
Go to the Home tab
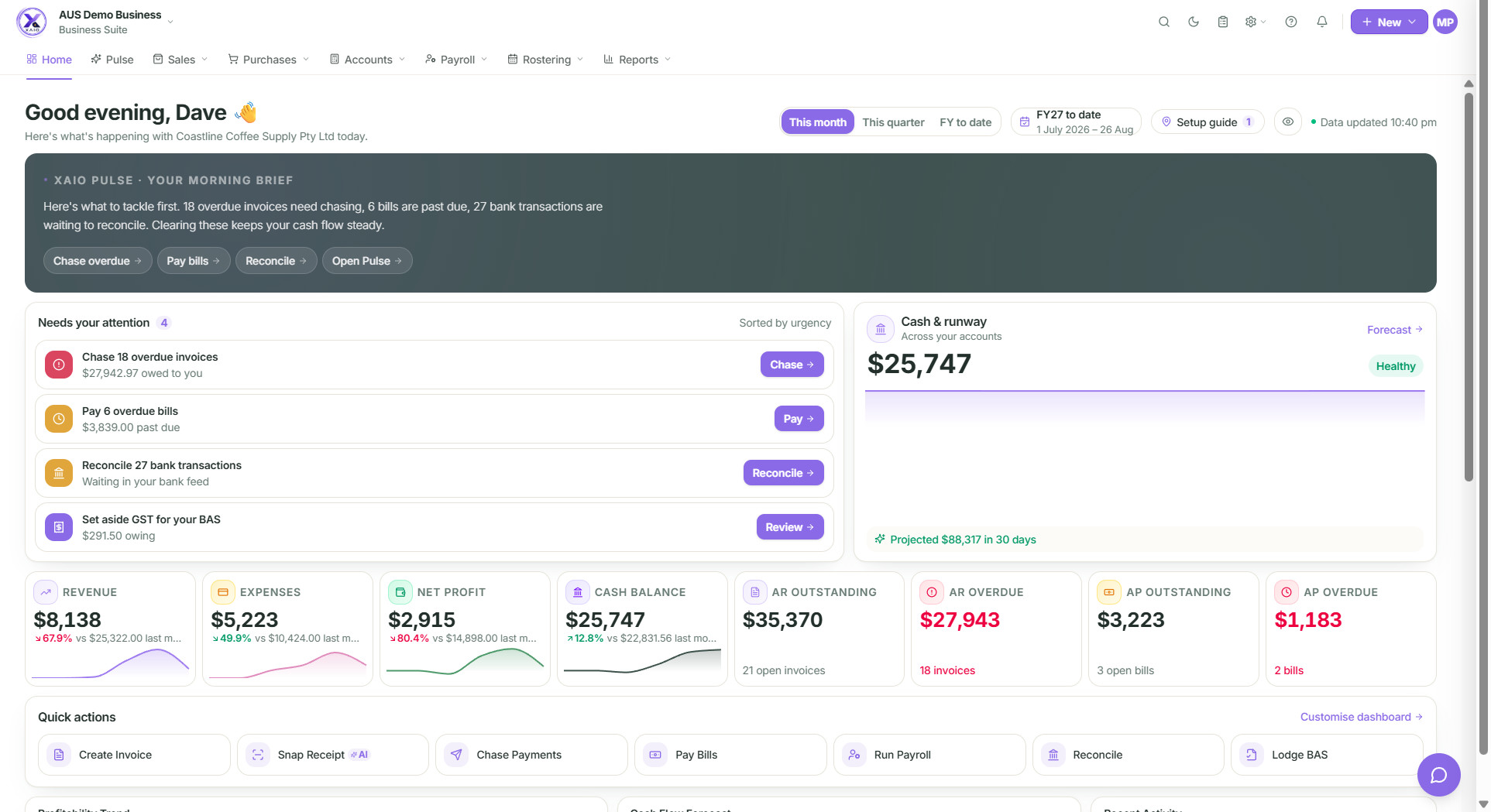[49, 60]
